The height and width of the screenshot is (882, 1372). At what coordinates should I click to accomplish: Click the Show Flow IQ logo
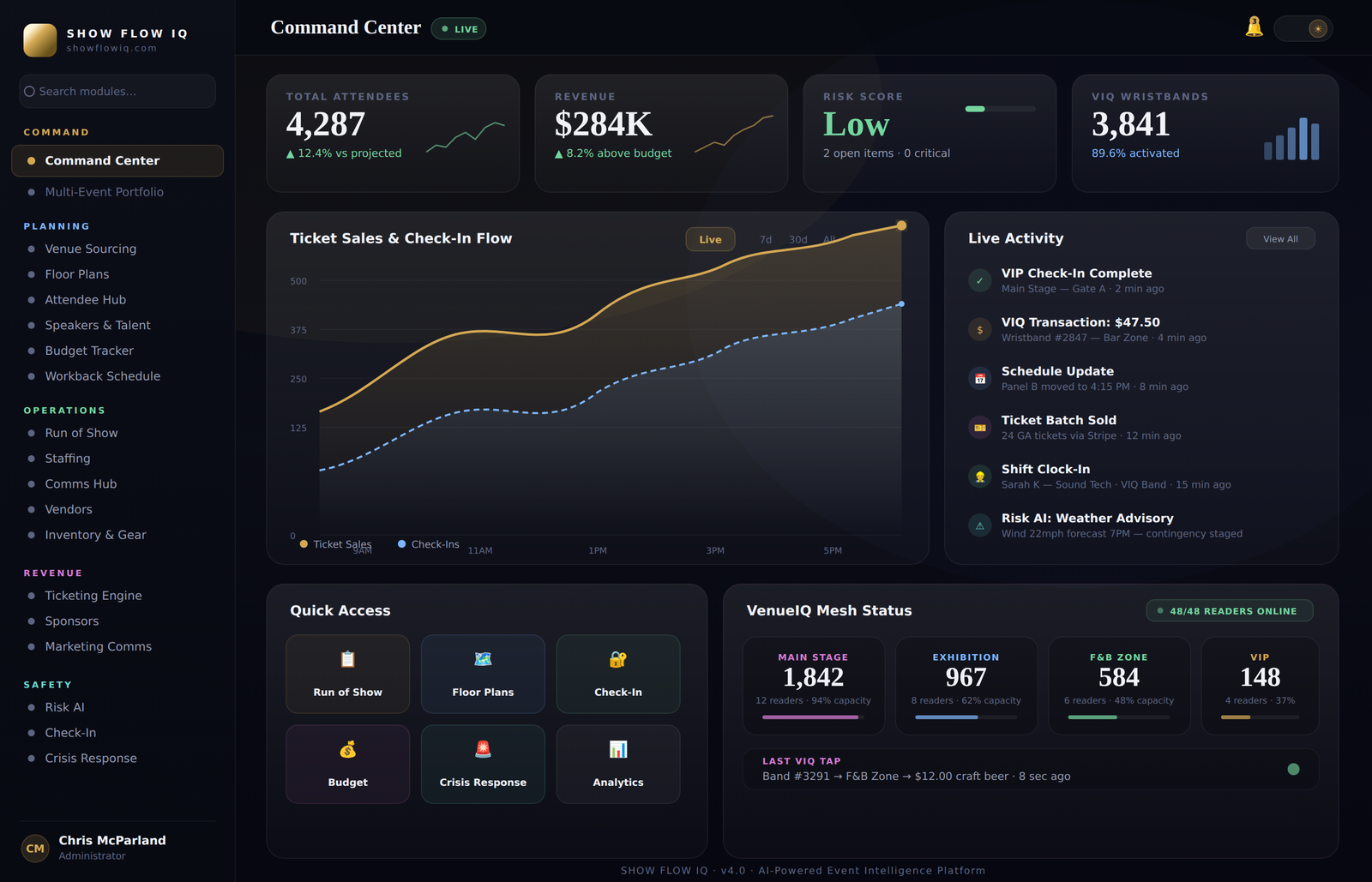click(40, 39)
